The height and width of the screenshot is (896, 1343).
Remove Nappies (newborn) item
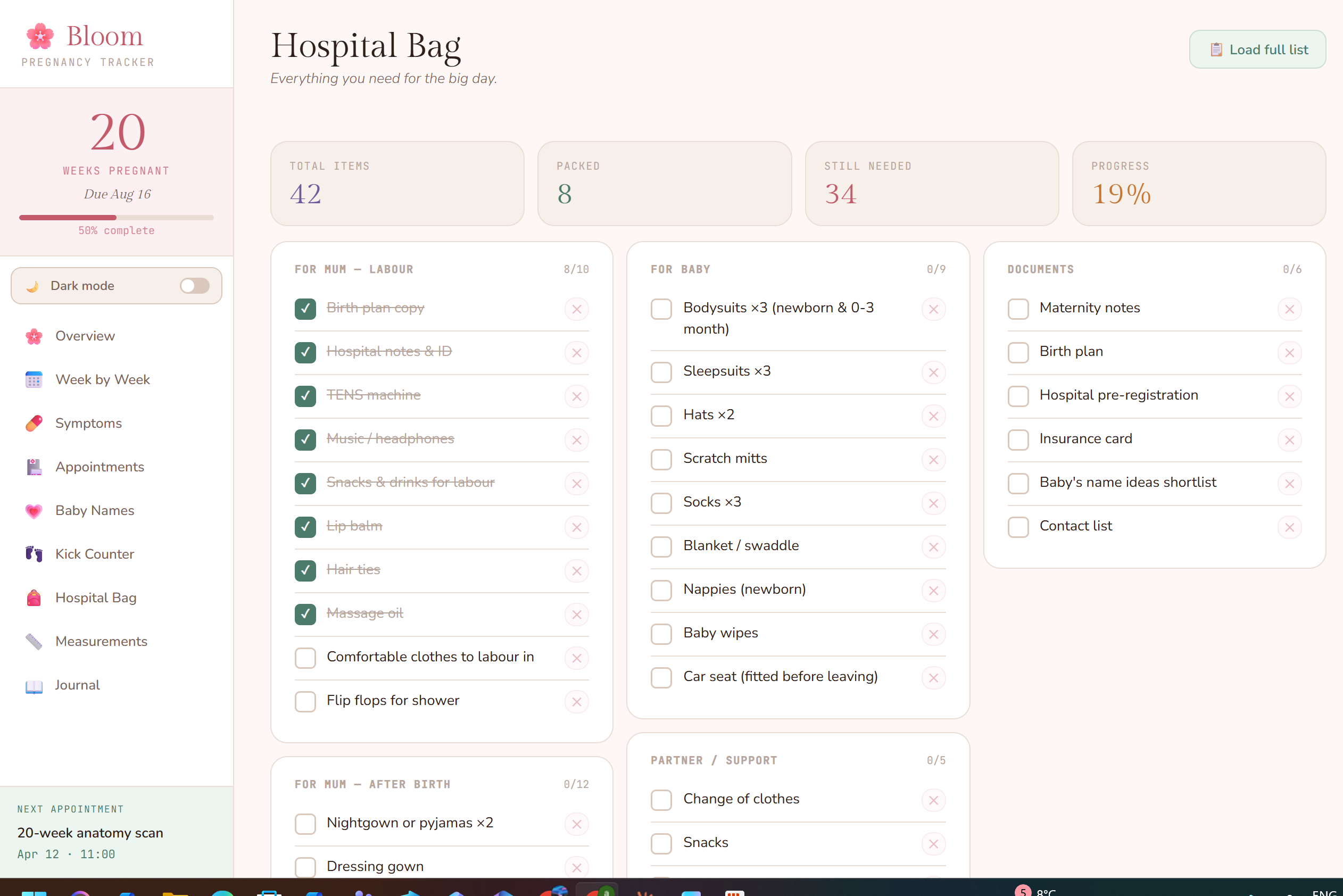tap(933, 591)
